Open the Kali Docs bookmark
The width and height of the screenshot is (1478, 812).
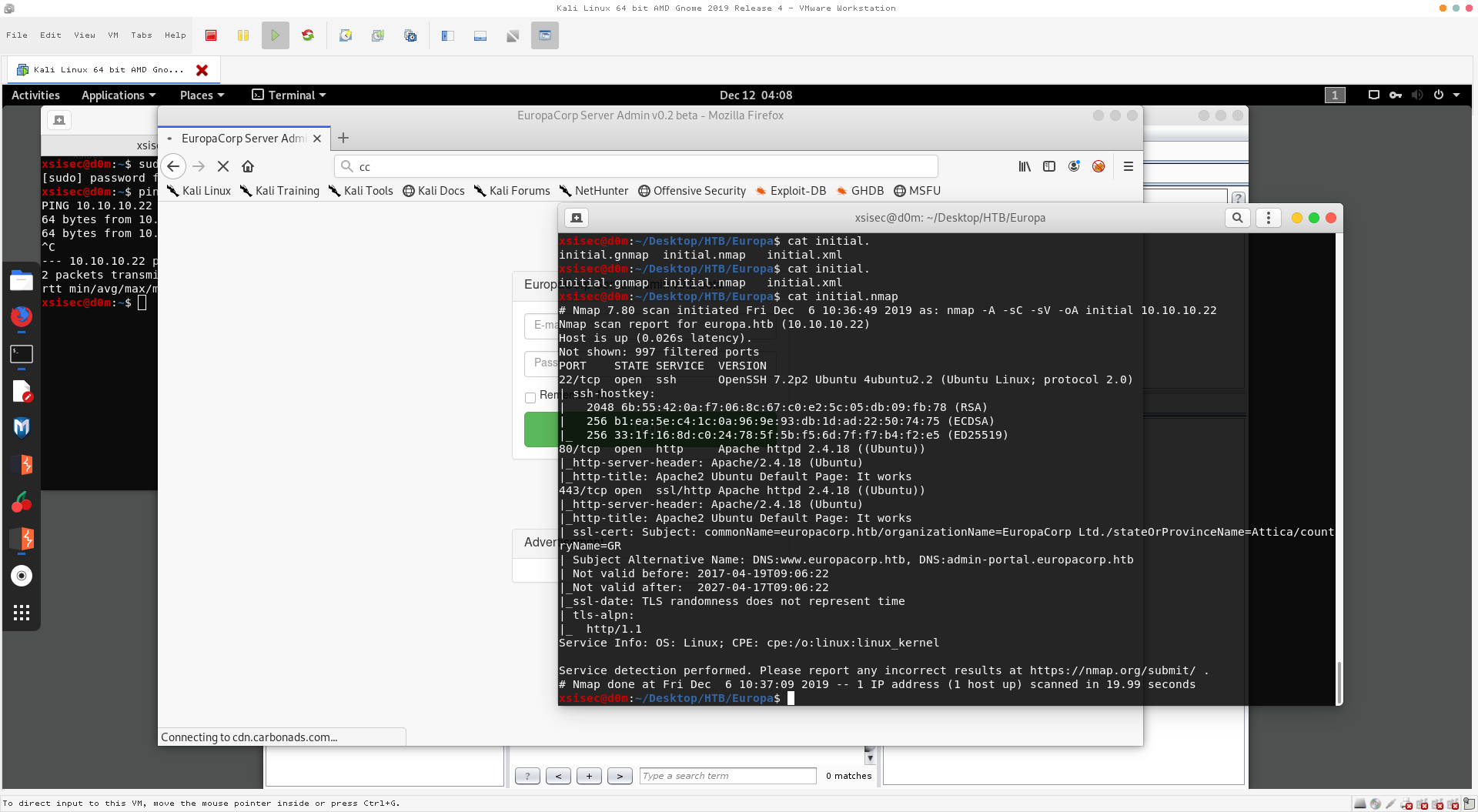433,191
